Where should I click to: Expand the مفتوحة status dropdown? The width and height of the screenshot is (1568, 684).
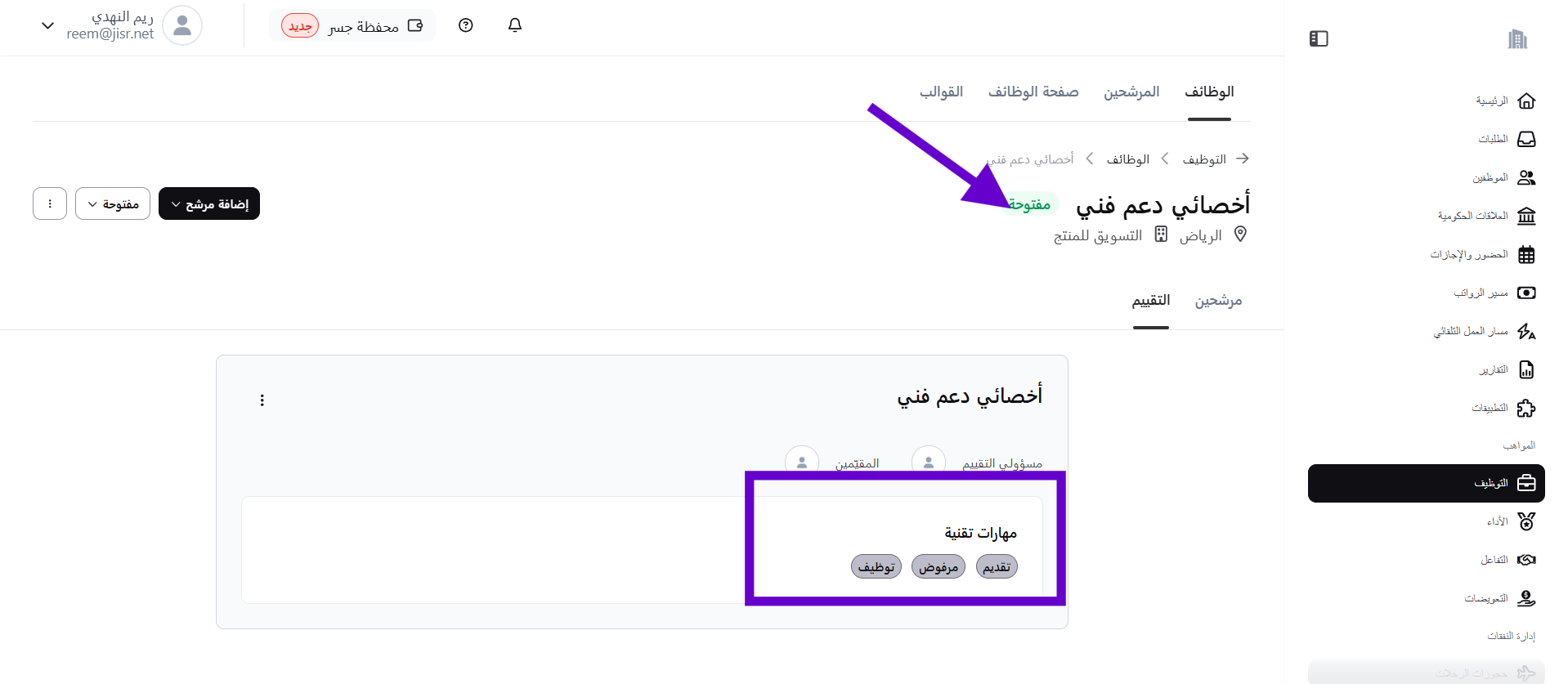(x=113, y=204)
